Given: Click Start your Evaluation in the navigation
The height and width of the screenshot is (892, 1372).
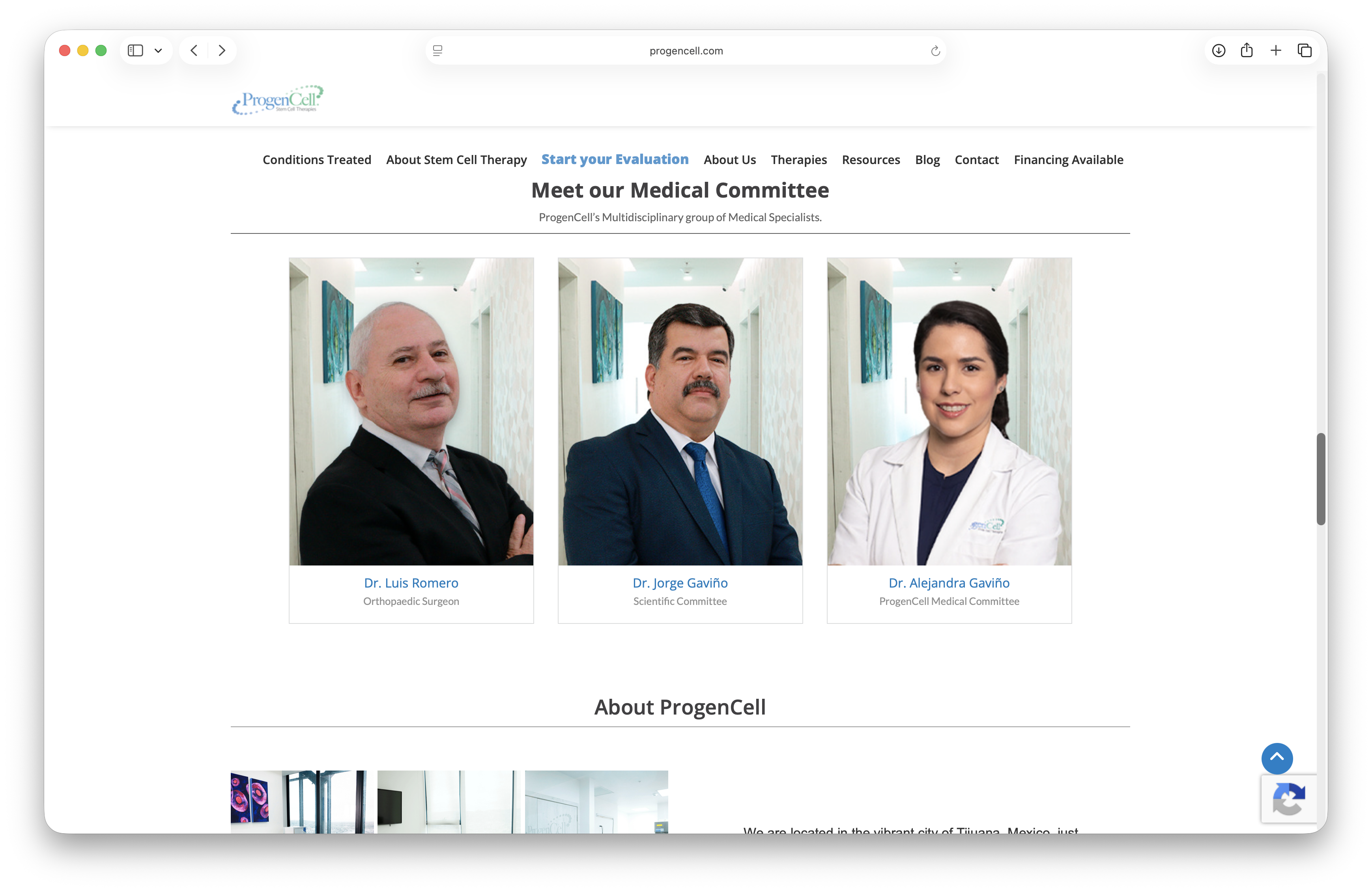Looking at the screenshot, I should click(x=615, y=159).
